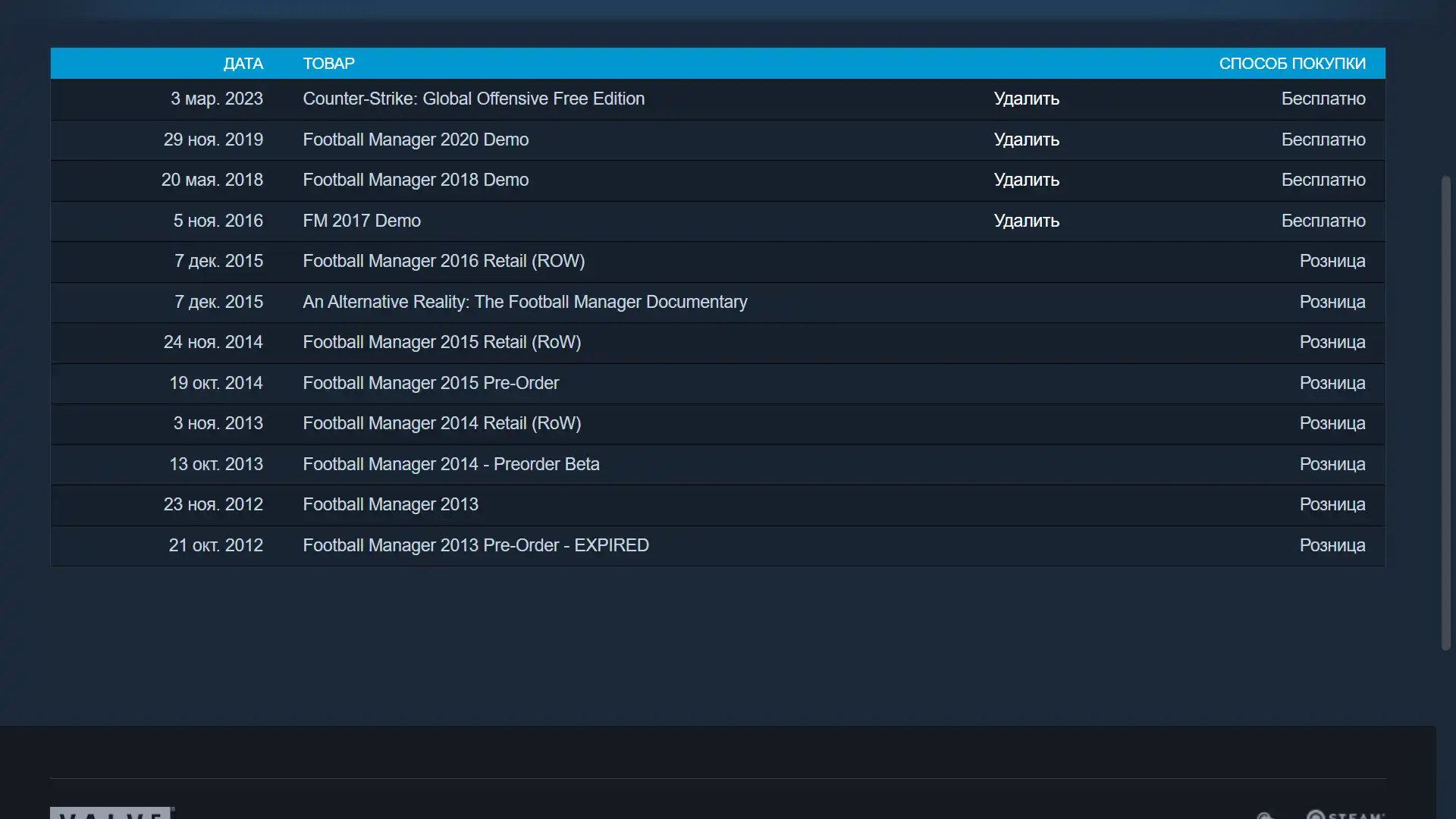Click An Alternative Reality documentary entry
The height and width of the screenshot is (819, 1456).
(x=525, y=302)
